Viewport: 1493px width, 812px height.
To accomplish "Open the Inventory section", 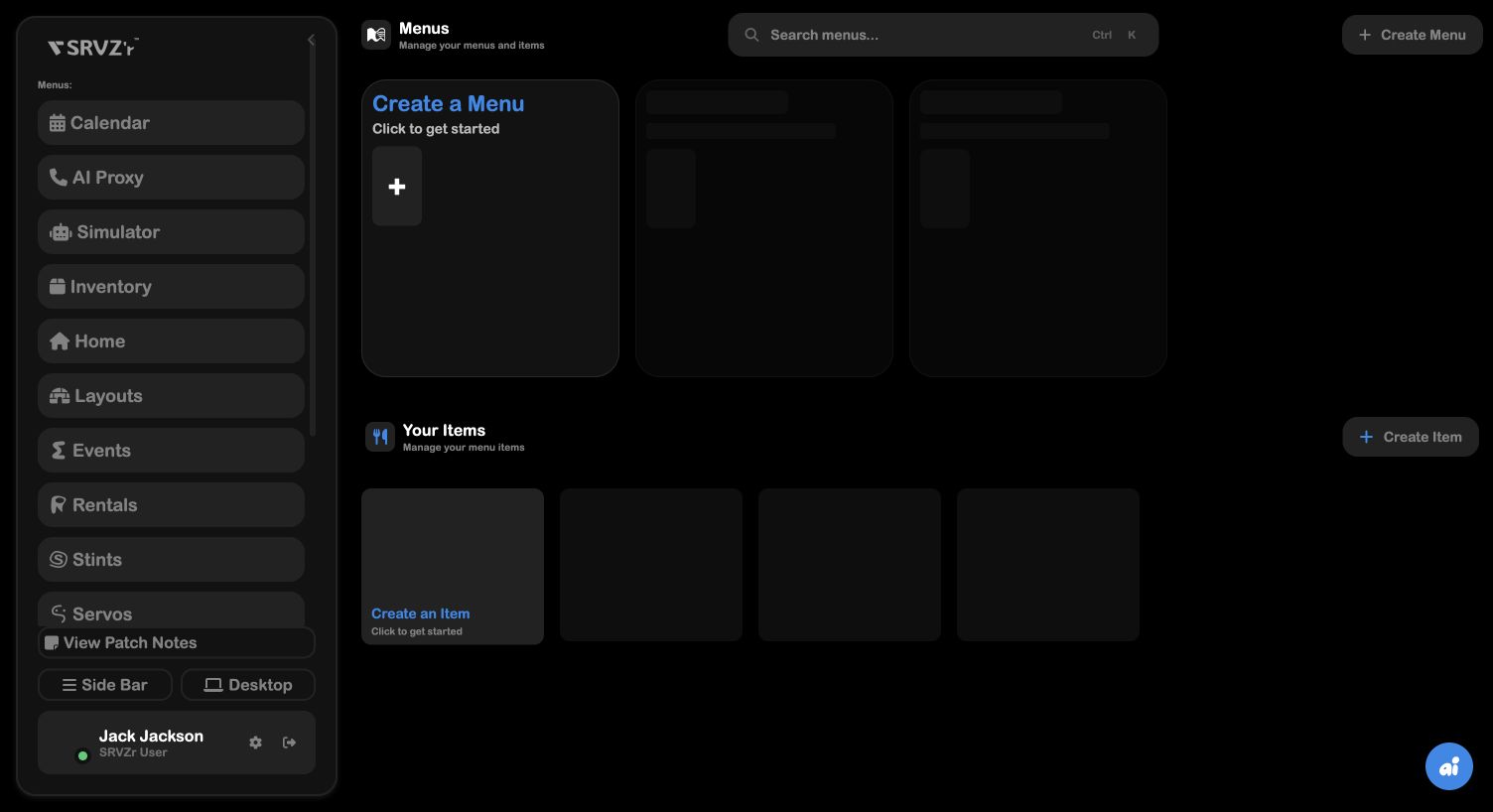I will coord(171,287).
